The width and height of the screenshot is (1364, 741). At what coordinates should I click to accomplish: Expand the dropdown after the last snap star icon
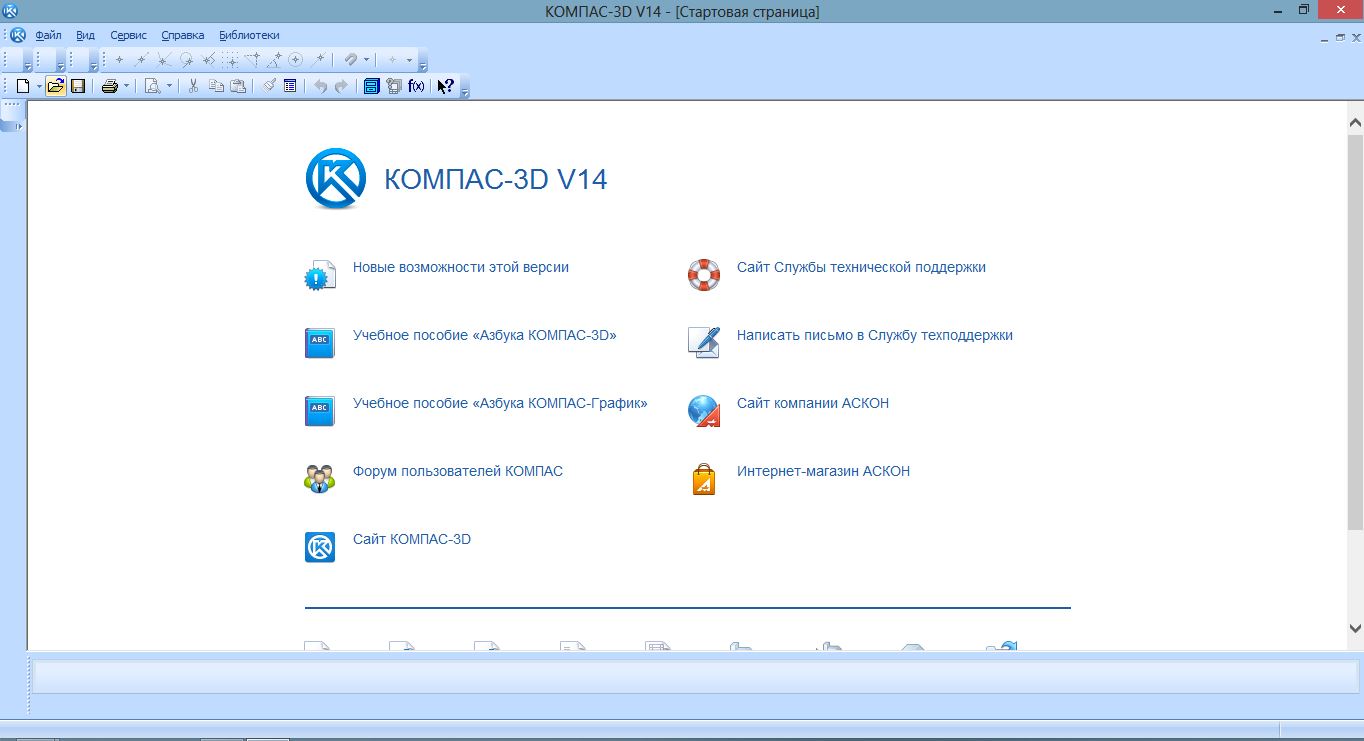409,60
